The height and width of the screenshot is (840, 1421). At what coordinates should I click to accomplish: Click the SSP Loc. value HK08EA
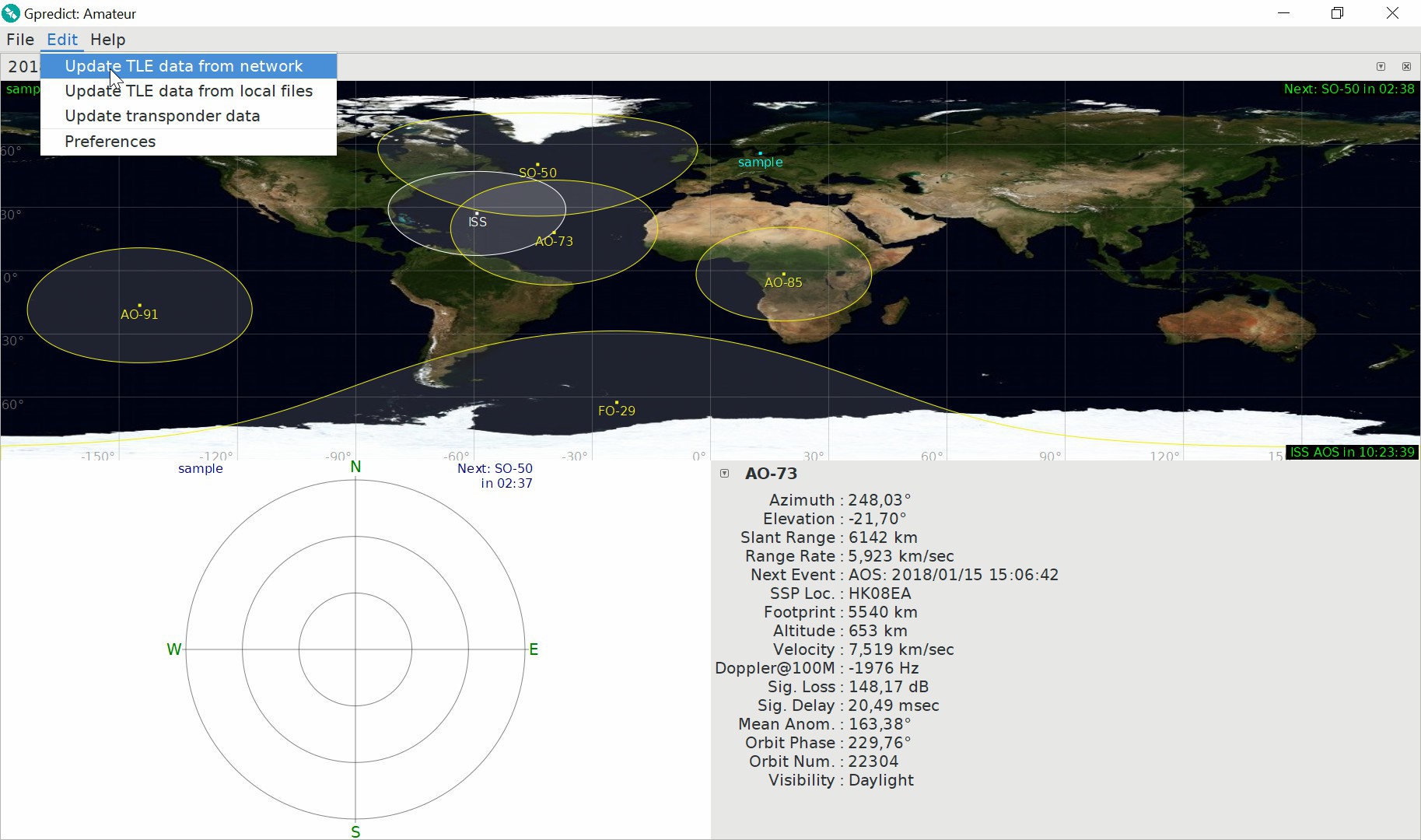pos(880,593)
